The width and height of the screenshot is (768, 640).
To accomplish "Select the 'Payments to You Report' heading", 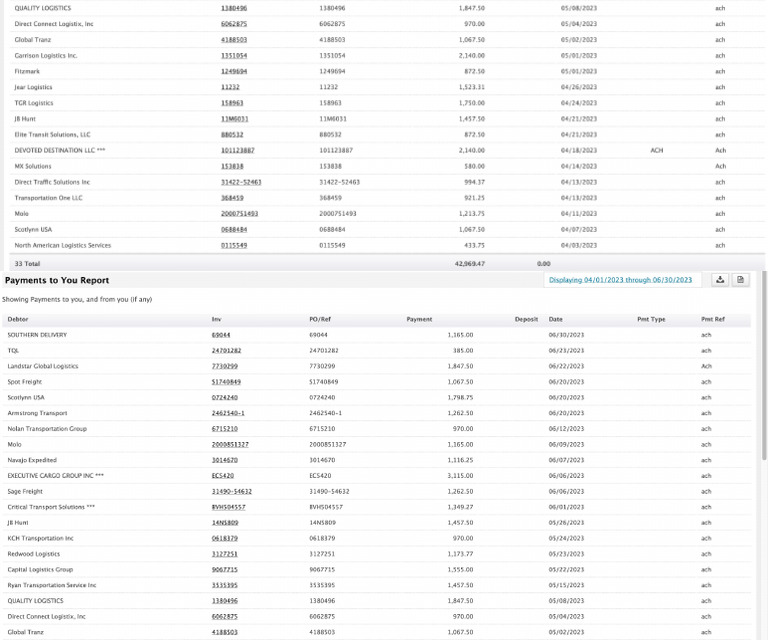I will (x=57, y=281).
